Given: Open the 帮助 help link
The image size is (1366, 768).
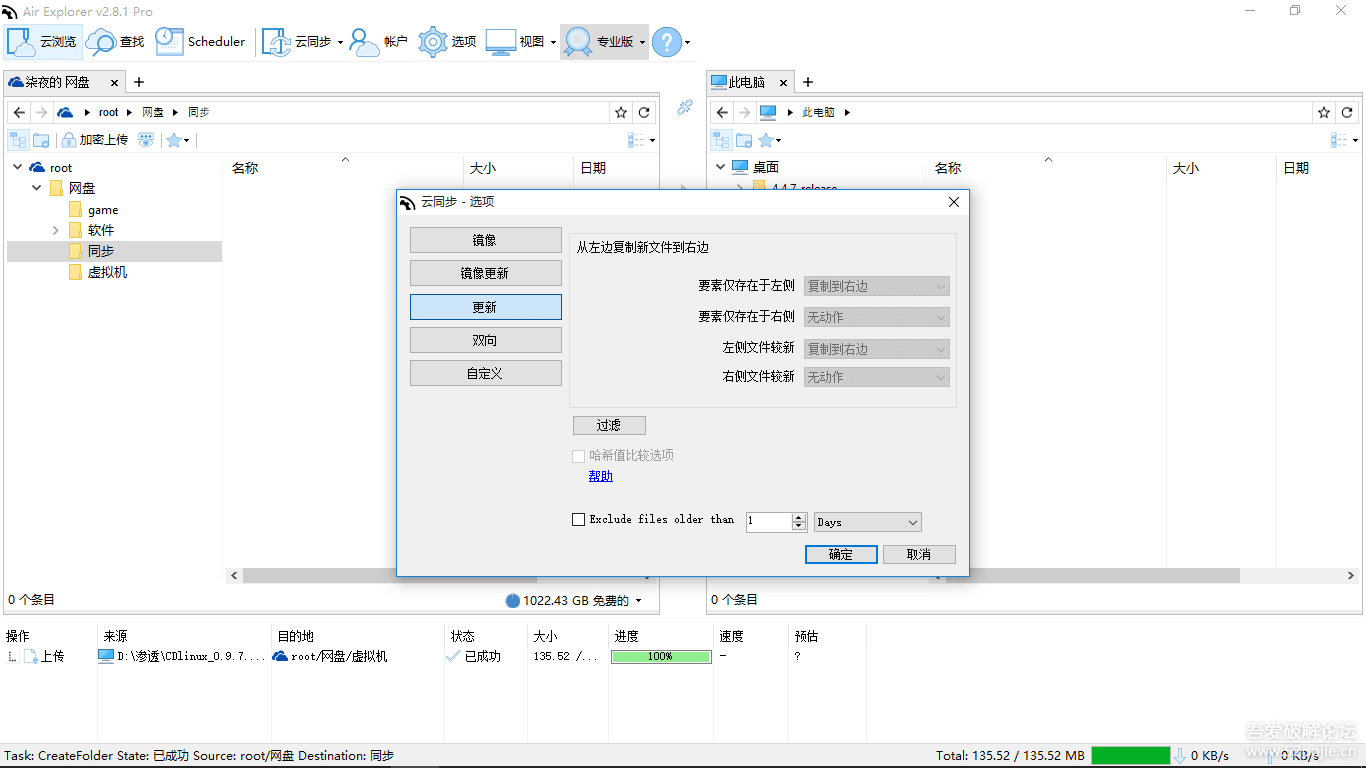Looking at the screenshot, I should coord(600,476).
